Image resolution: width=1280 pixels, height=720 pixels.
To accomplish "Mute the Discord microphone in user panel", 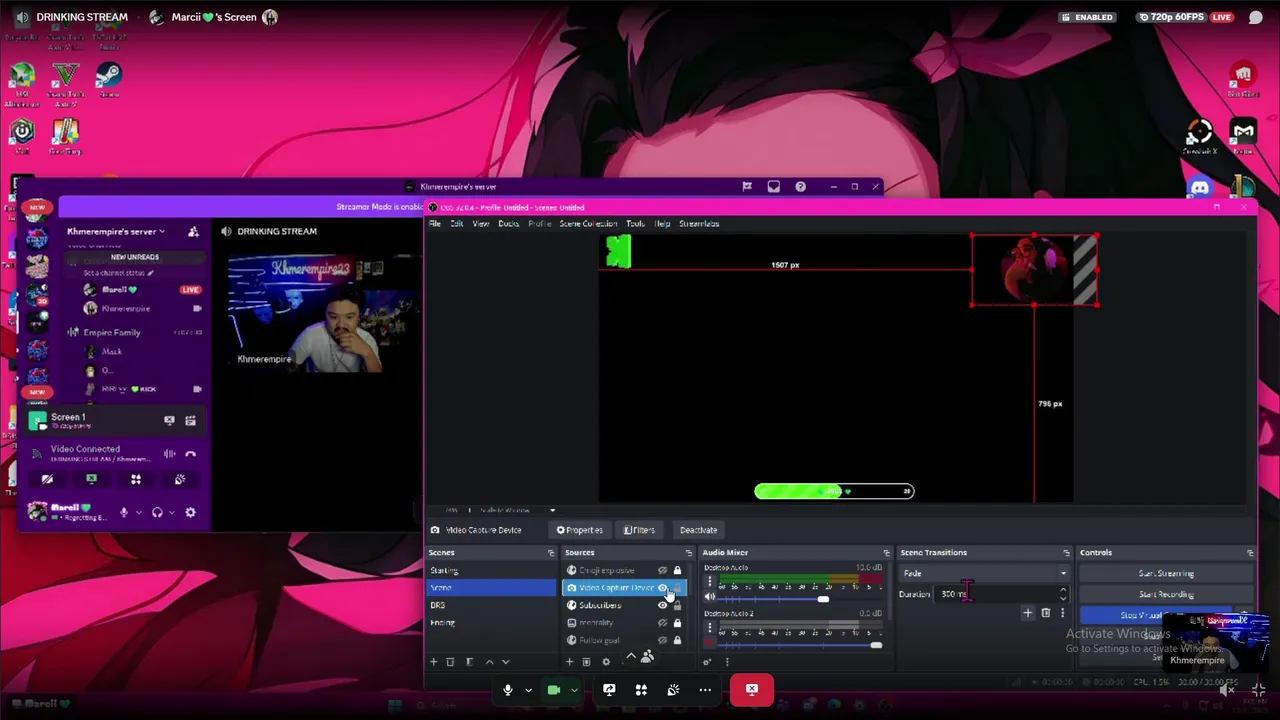I will coord(124,513).
